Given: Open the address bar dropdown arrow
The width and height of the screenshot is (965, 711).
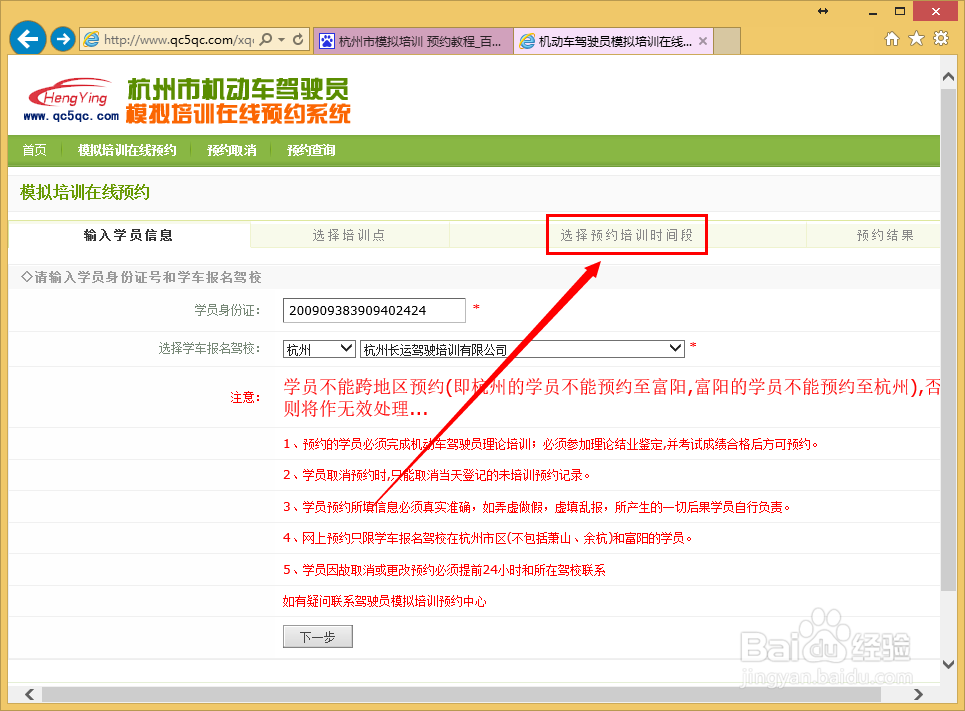Looking at the screenshot, I should click(282, 39).
